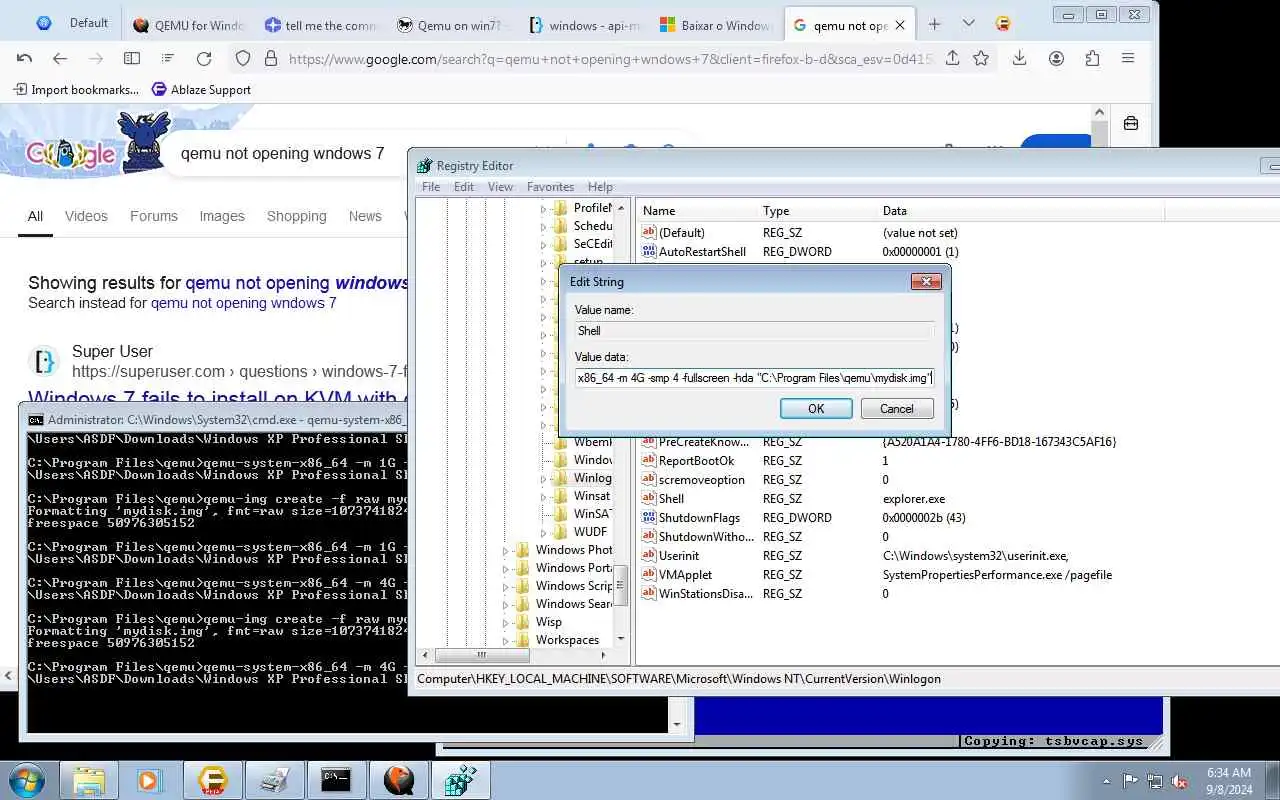Expand the Windows Search key
Viewport: 1280px width, 800px height.
click(506, 604)
